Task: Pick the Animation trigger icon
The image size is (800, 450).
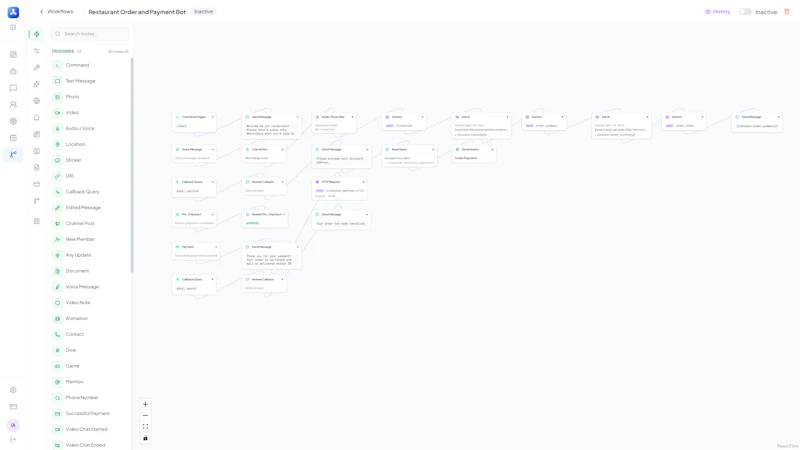Action: point(57,318)
